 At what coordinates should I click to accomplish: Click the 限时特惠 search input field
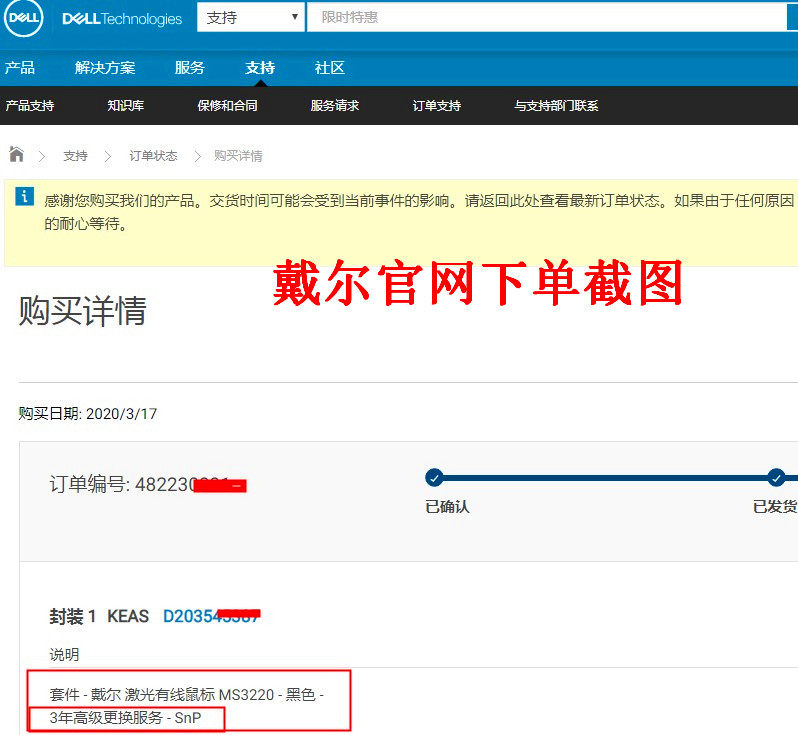click(547, 17)
